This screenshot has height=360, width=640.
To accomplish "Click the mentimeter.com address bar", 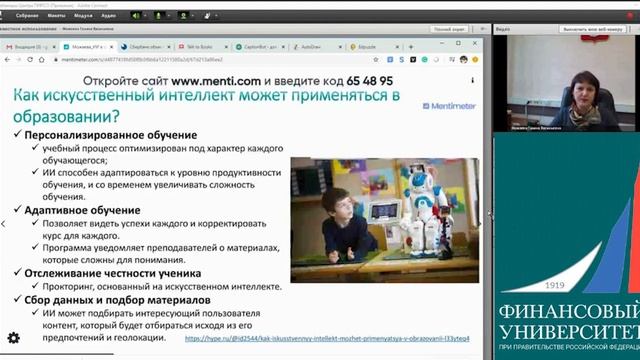I will pyautogui.click(x=212, y=60).
